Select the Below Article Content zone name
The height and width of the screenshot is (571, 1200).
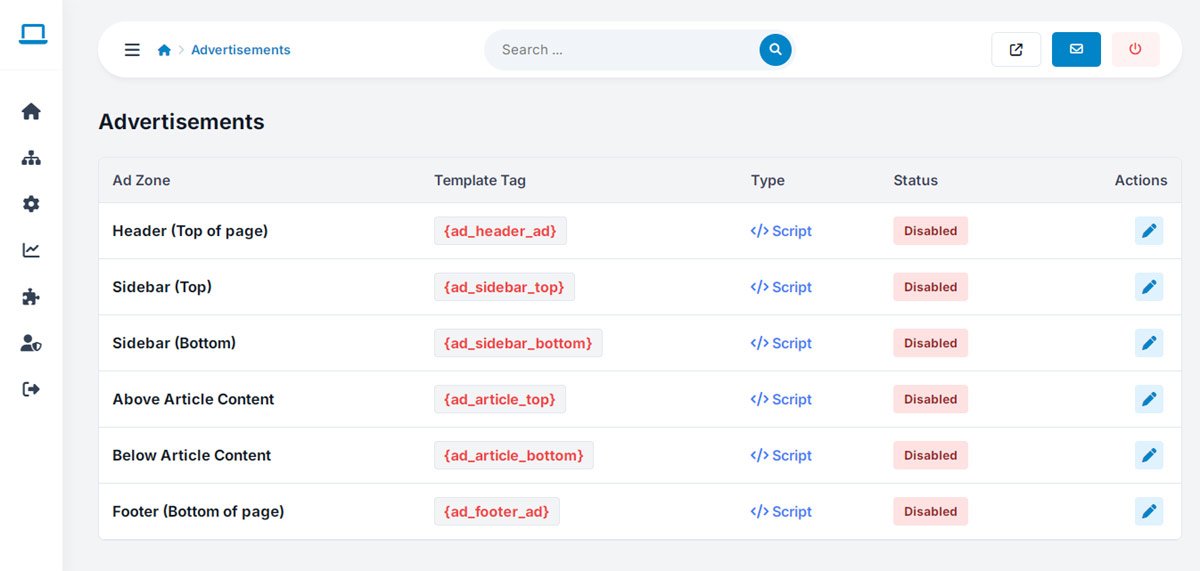(x=192, y=455)
